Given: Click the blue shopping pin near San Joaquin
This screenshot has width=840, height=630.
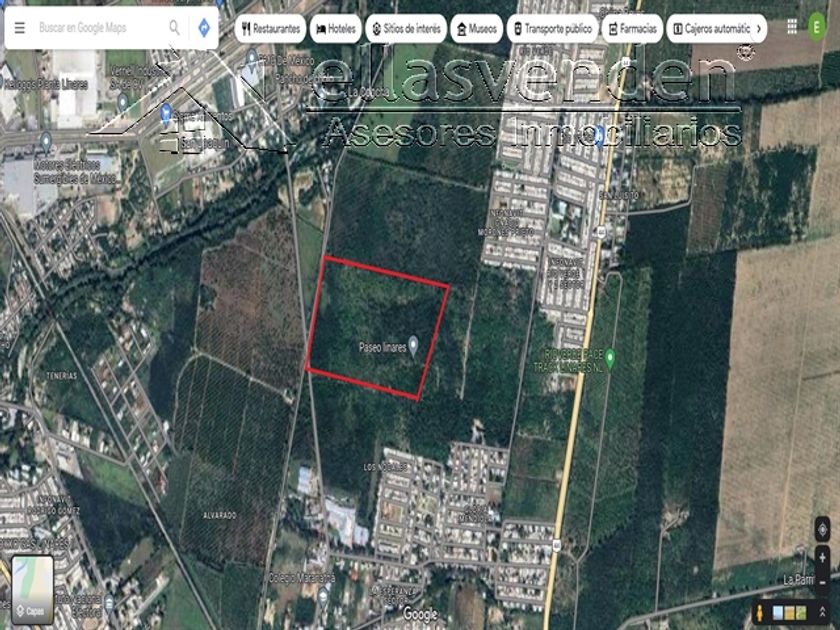Looking at the screenshot, I should pyautogui.click(x=166, y=115).
